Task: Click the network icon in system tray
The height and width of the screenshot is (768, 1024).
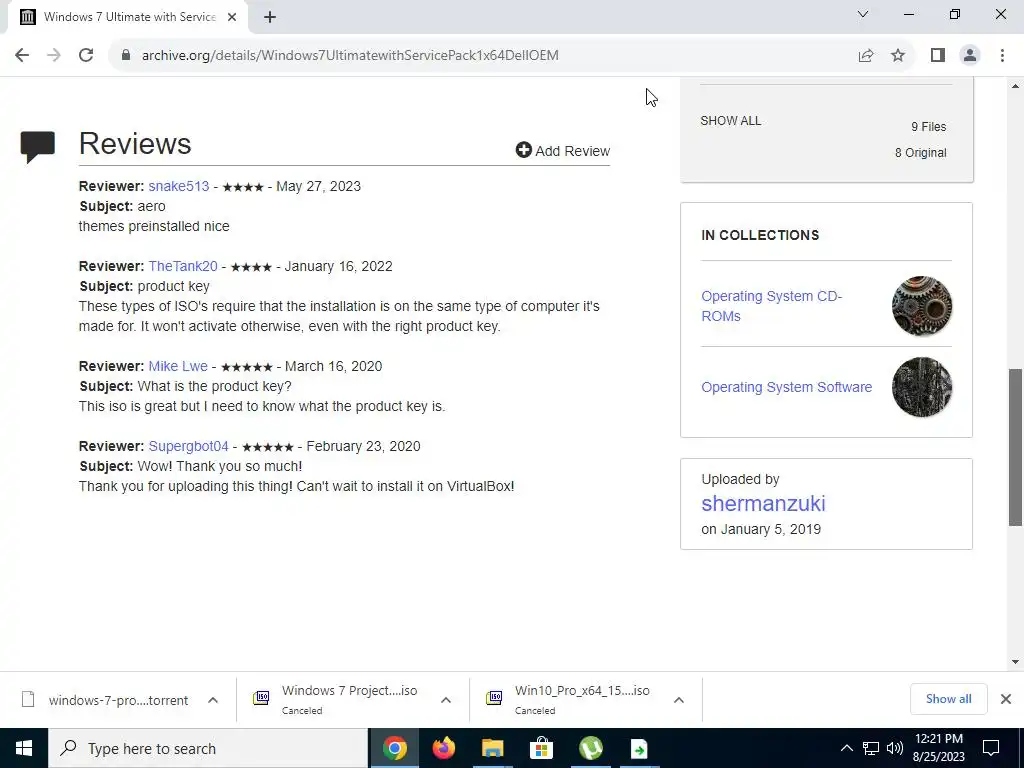Action: (871, 748)
